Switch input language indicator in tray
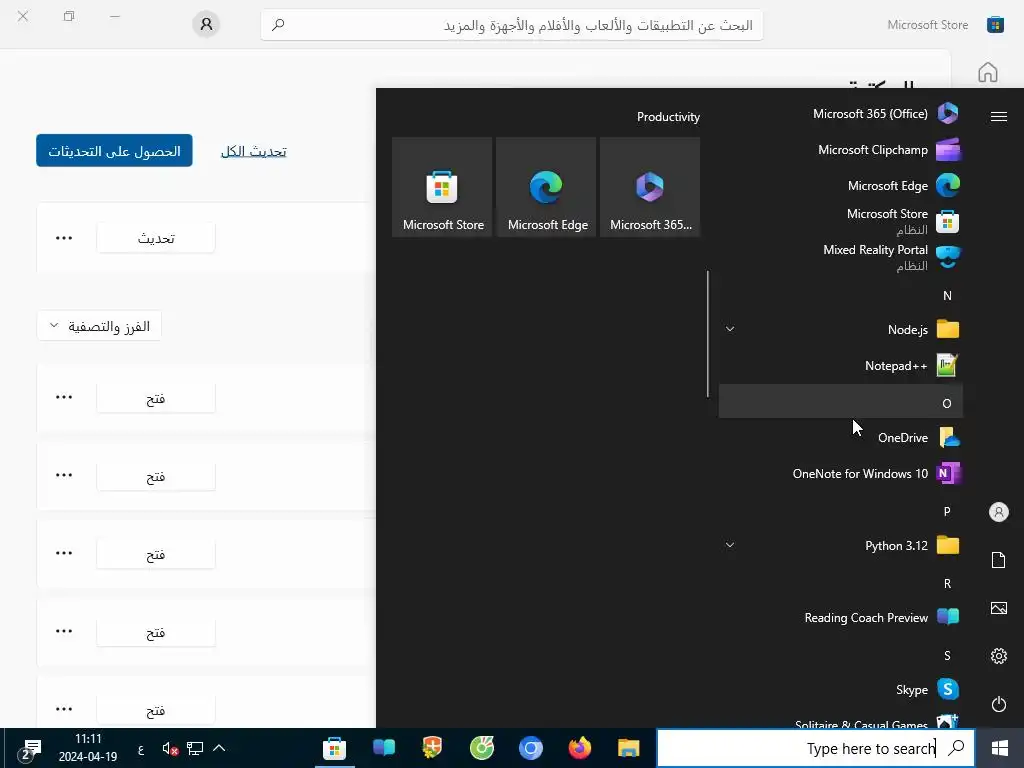 point(141,748)
